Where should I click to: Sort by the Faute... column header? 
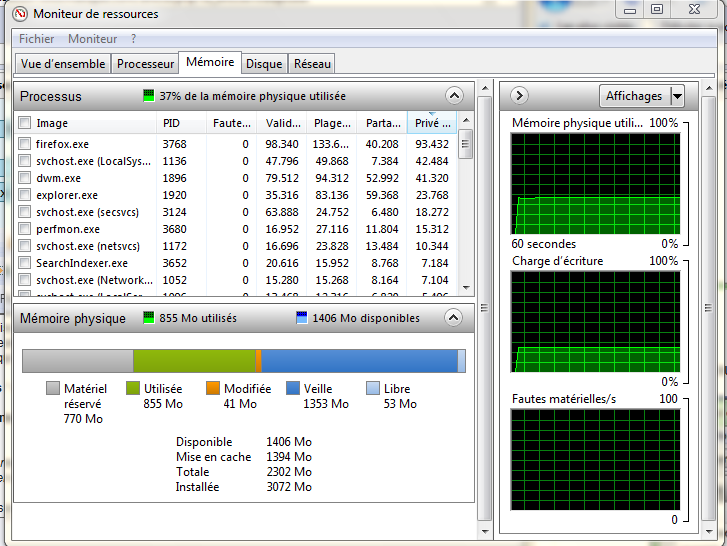pyautogui.click(x=231, y=123)
